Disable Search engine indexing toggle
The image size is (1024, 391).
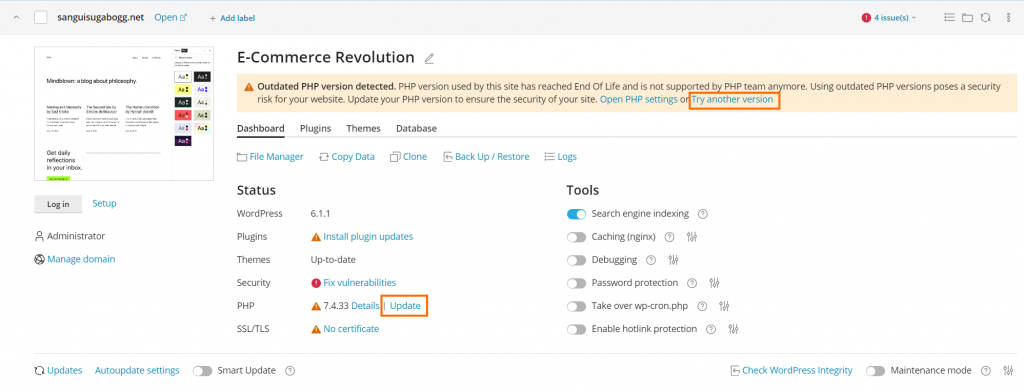tap(577, 213)
